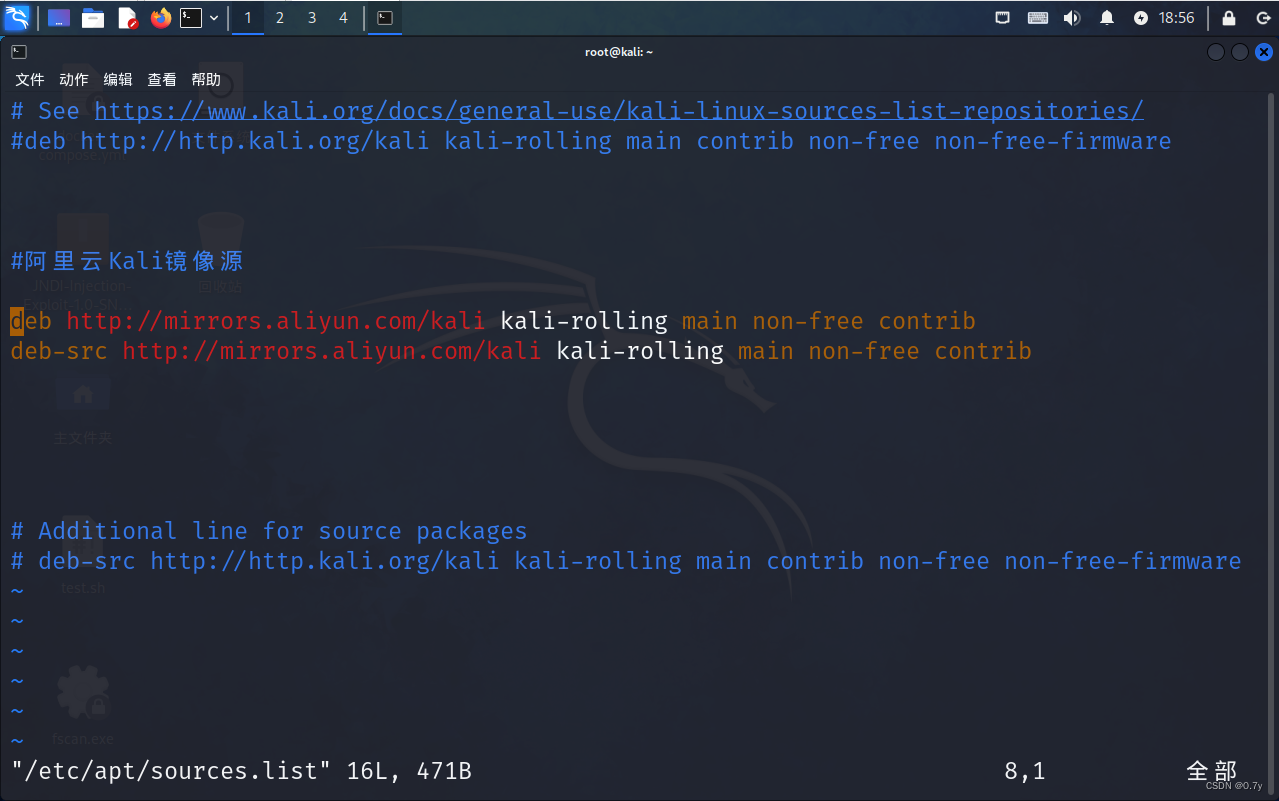Open the volume control tray icon

tap(1071, 17)
